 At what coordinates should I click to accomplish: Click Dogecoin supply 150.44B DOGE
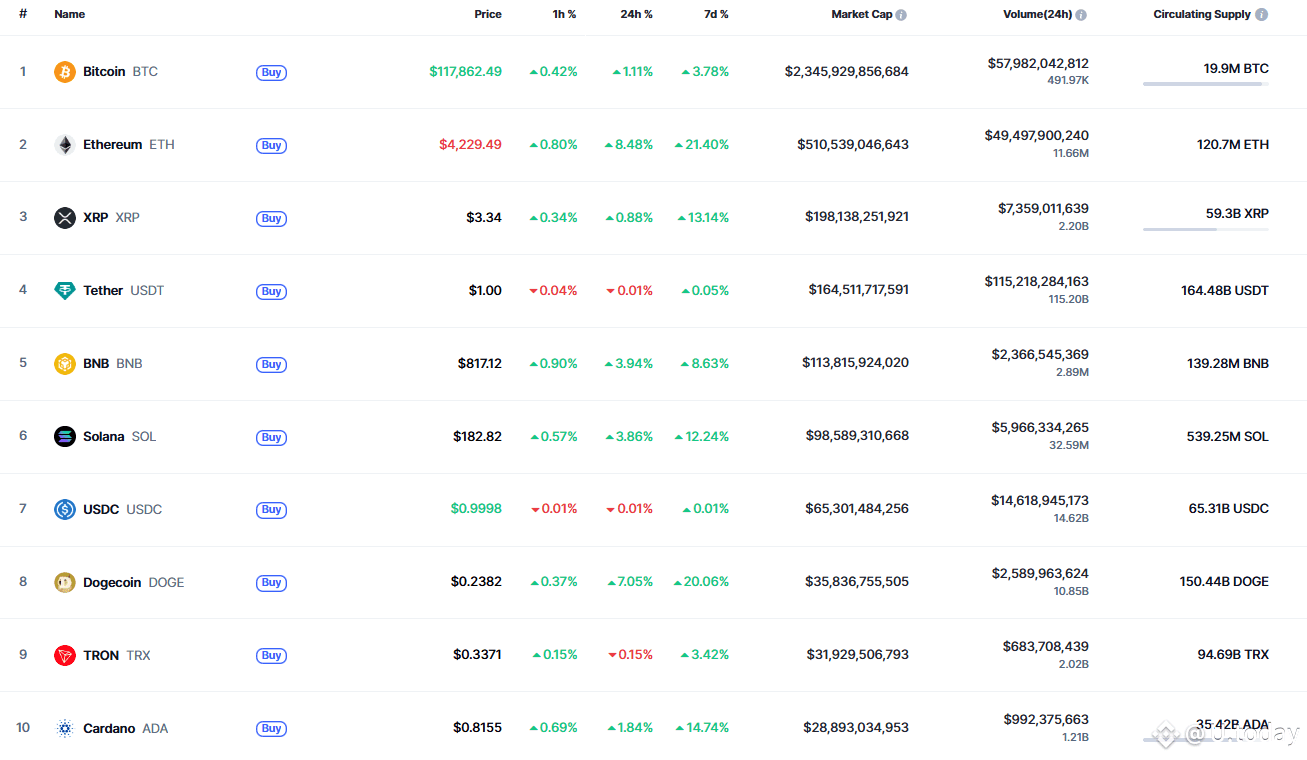1224,582
